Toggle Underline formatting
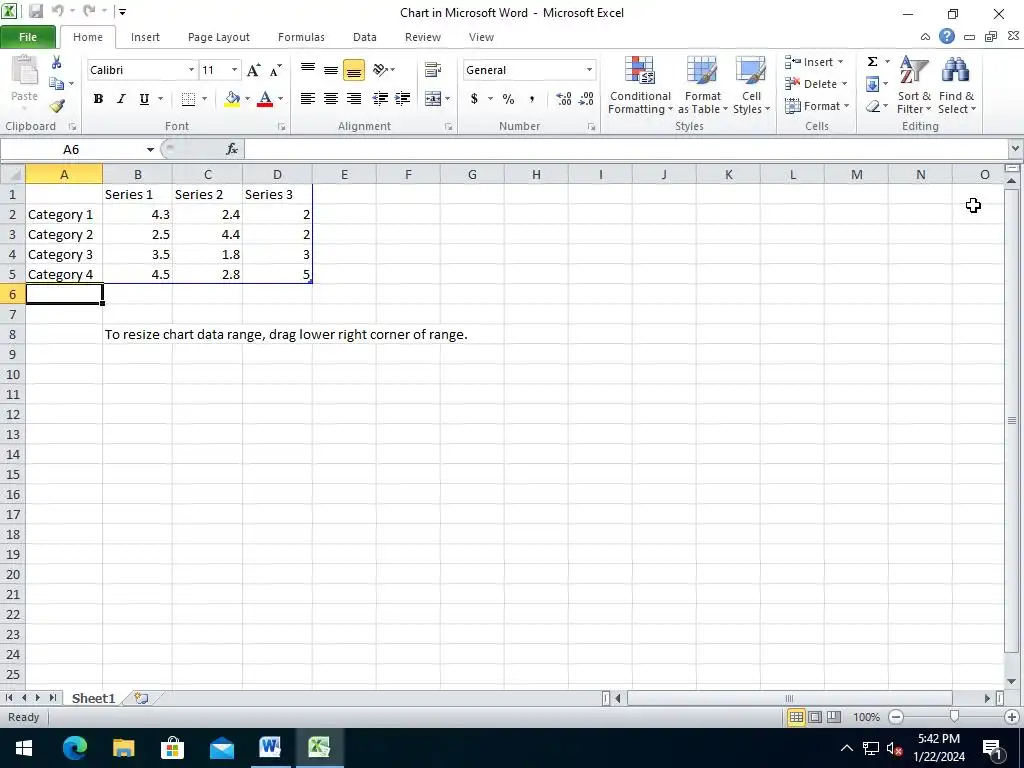This screenshot has height=768, width=1024. [x=144, y=99]
